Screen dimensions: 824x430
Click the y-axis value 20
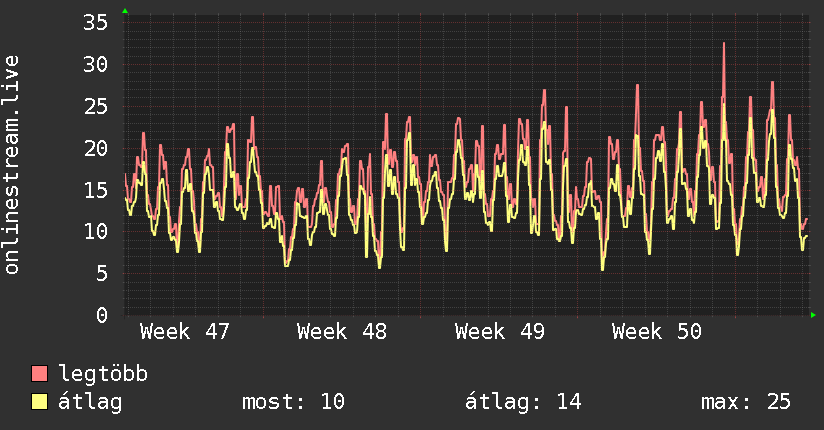96,148
